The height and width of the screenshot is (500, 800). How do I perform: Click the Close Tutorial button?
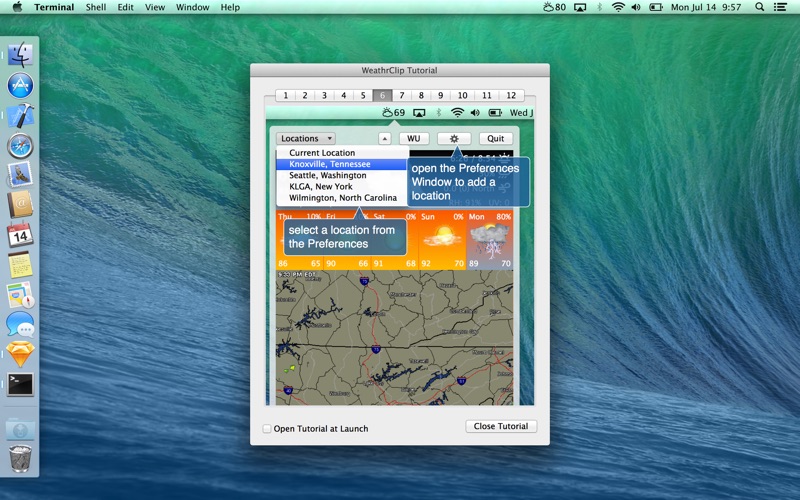[501, 426]
